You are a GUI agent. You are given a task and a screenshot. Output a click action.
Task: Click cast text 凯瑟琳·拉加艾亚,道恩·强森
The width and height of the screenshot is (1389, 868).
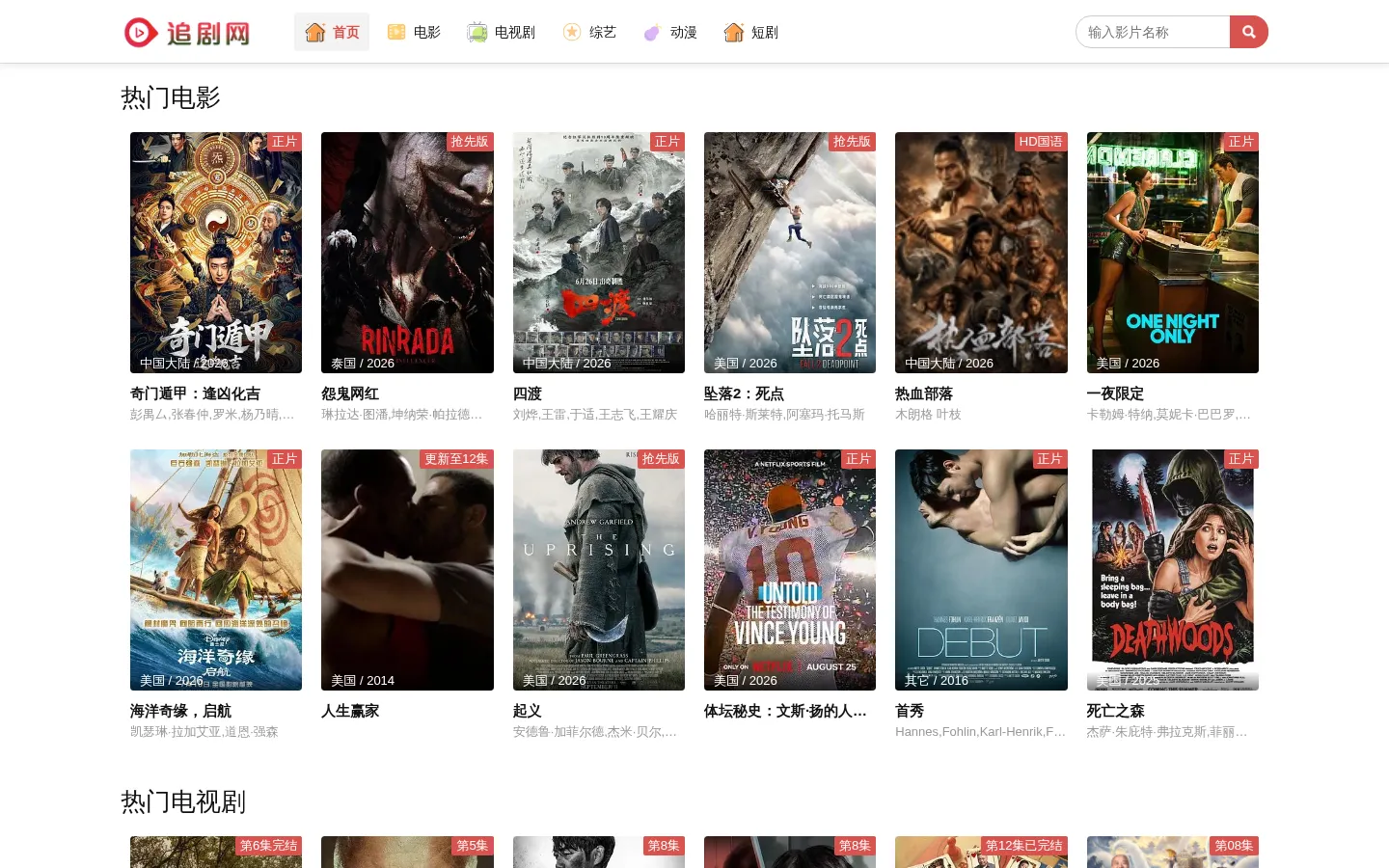pos(204,732)
